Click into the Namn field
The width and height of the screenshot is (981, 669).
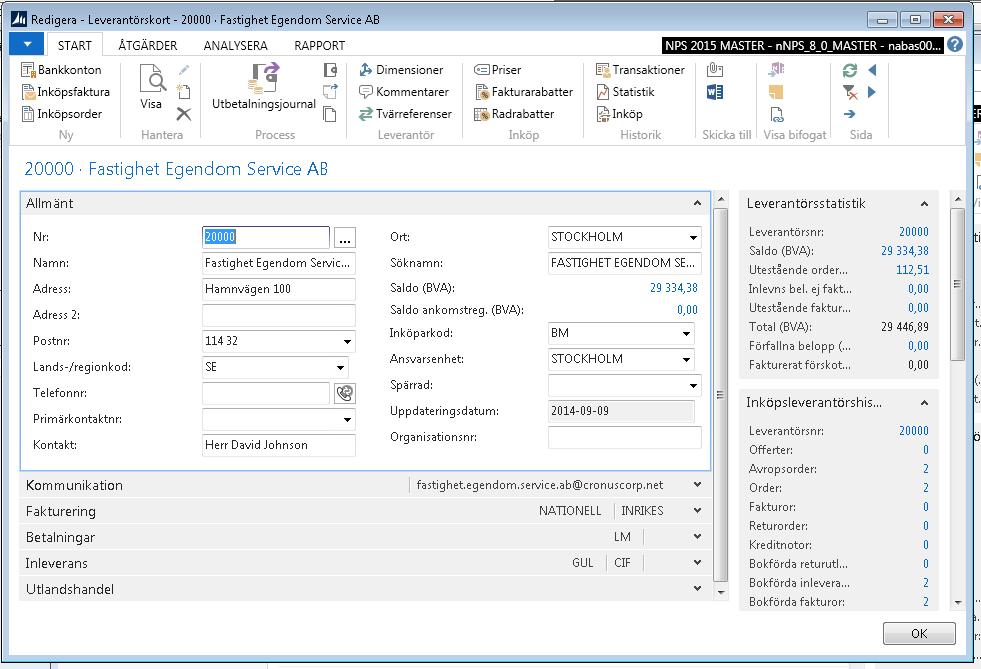(278, 263)
